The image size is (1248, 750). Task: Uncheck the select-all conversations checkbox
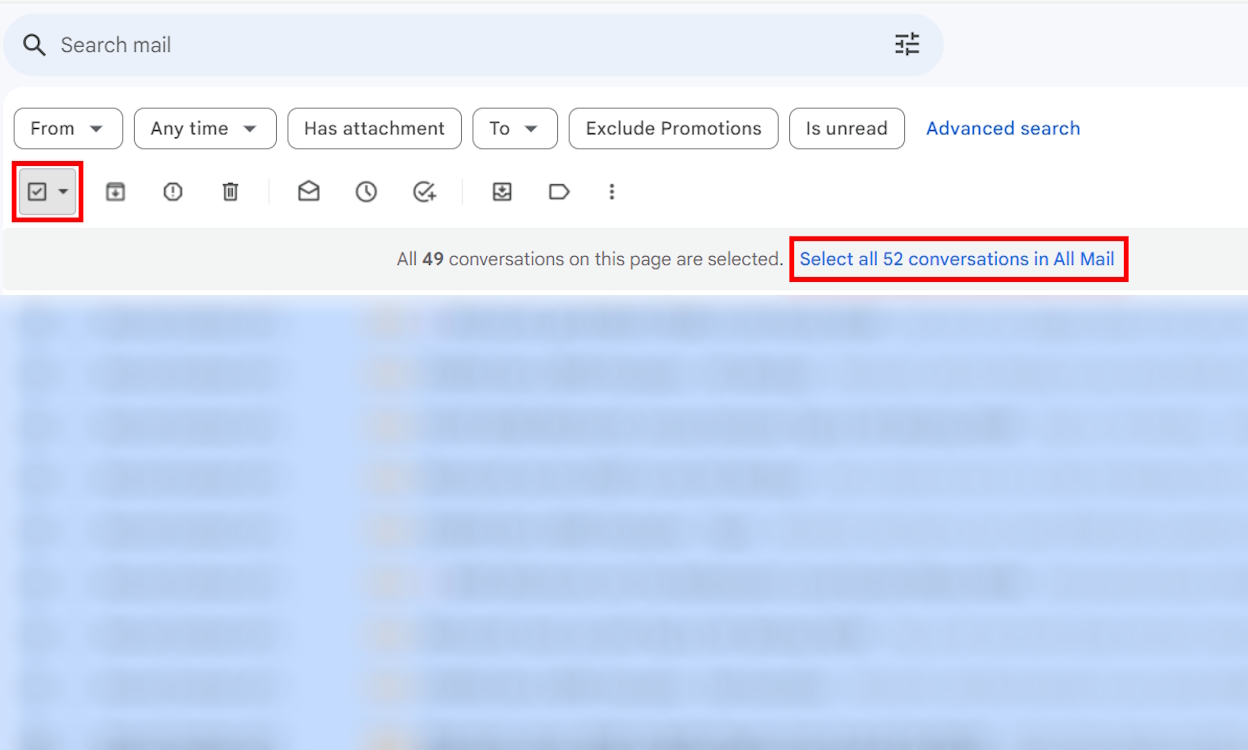coord(37,192)
